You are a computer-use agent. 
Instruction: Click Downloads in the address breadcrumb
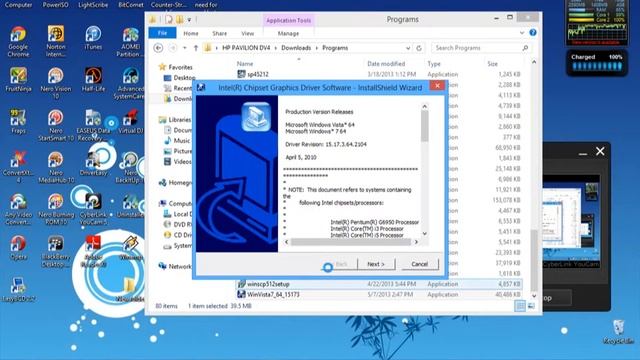[296, 48]
